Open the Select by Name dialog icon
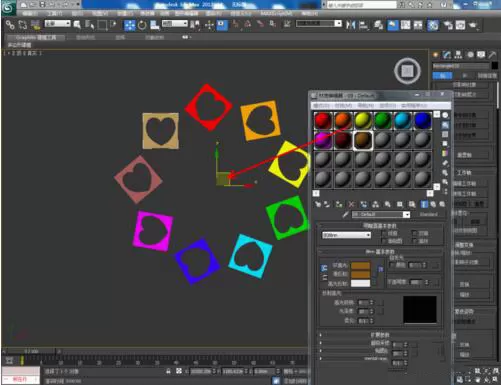 (x=89, y=25)
